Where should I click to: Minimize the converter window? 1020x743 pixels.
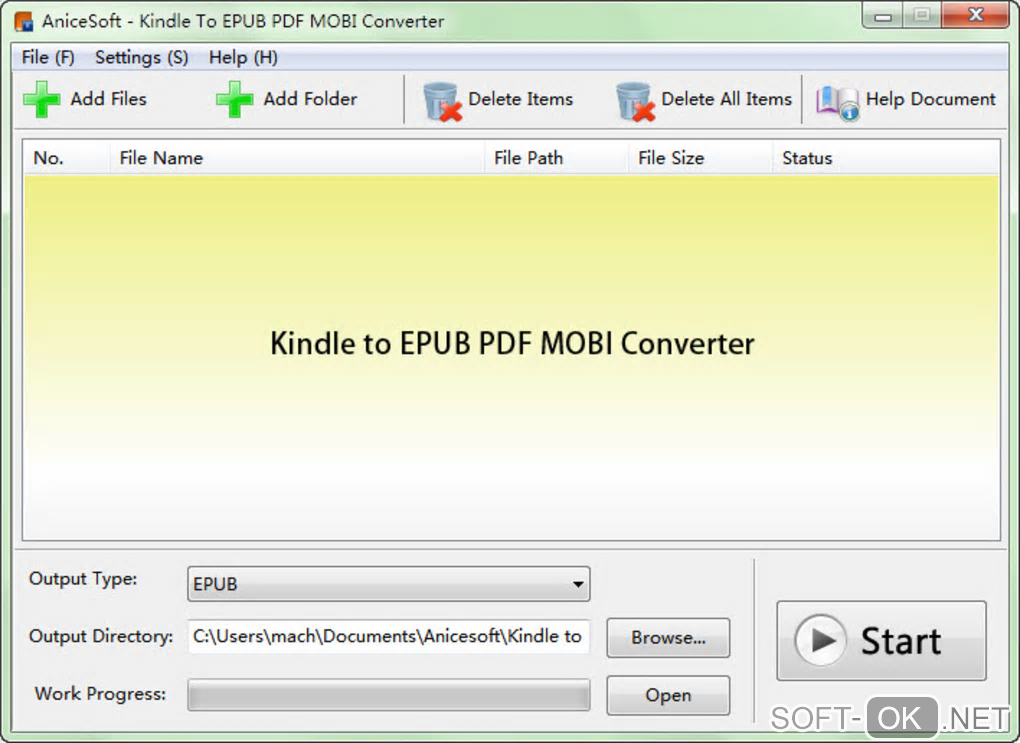coord(883,16)
